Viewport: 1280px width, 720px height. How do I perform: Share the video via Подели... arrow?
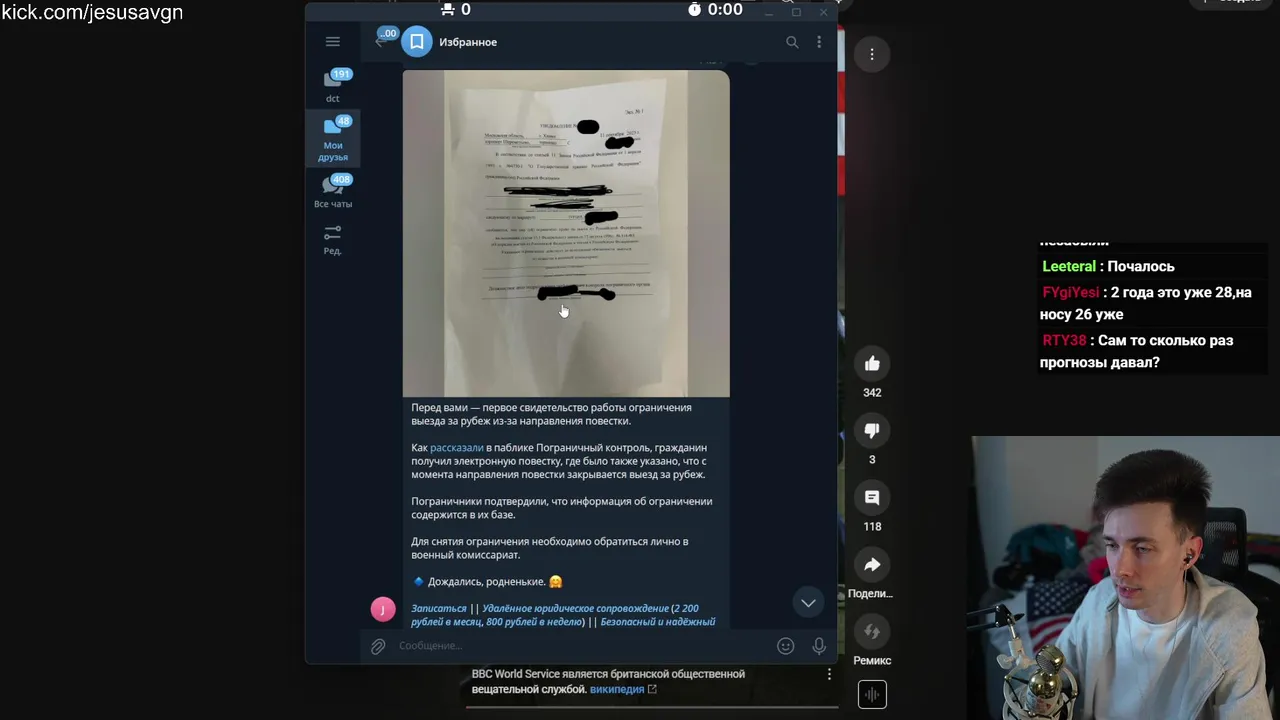(x=872, y=564)
